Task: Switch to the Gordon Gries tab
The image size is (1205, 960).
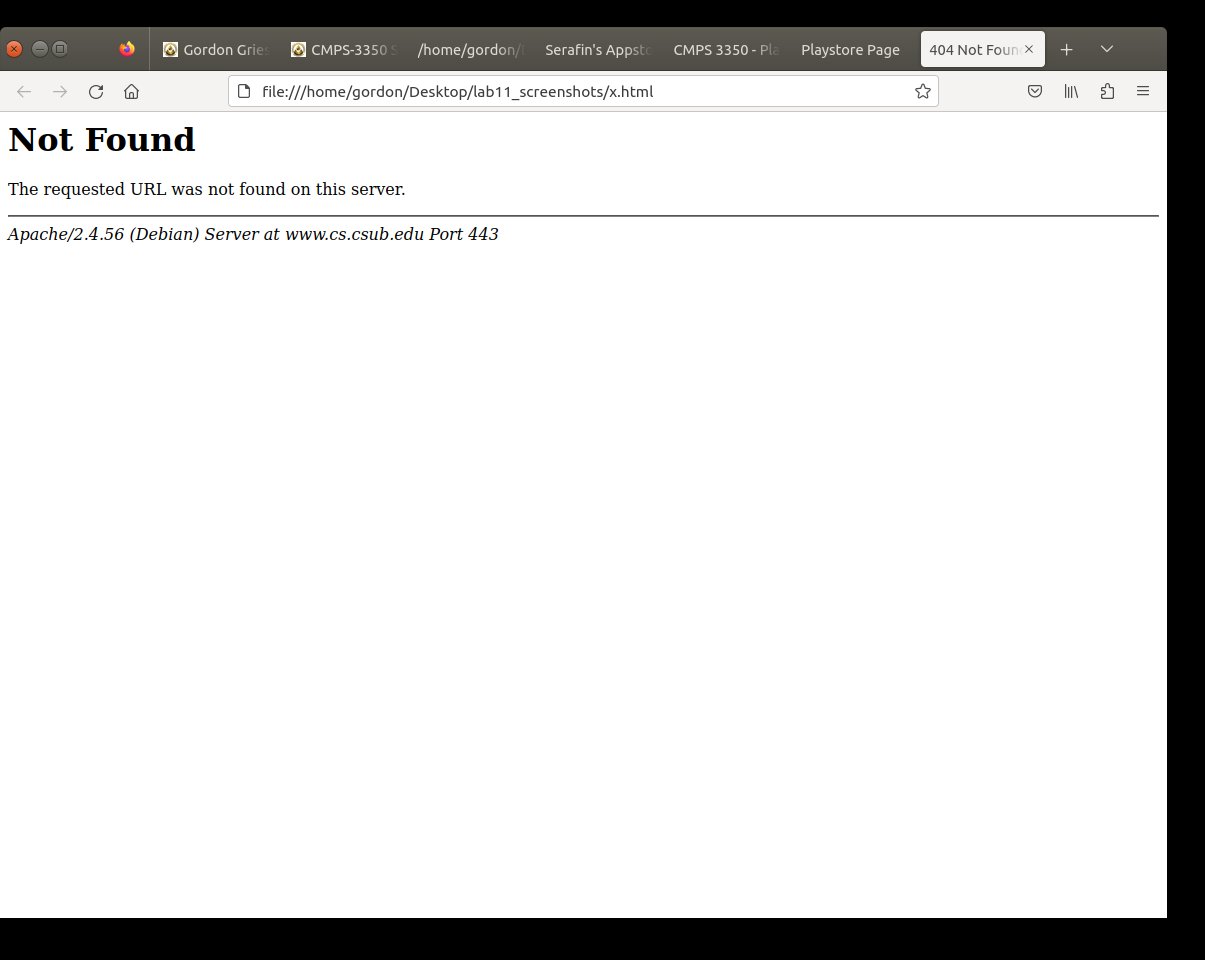Action: tap(215, 49)
